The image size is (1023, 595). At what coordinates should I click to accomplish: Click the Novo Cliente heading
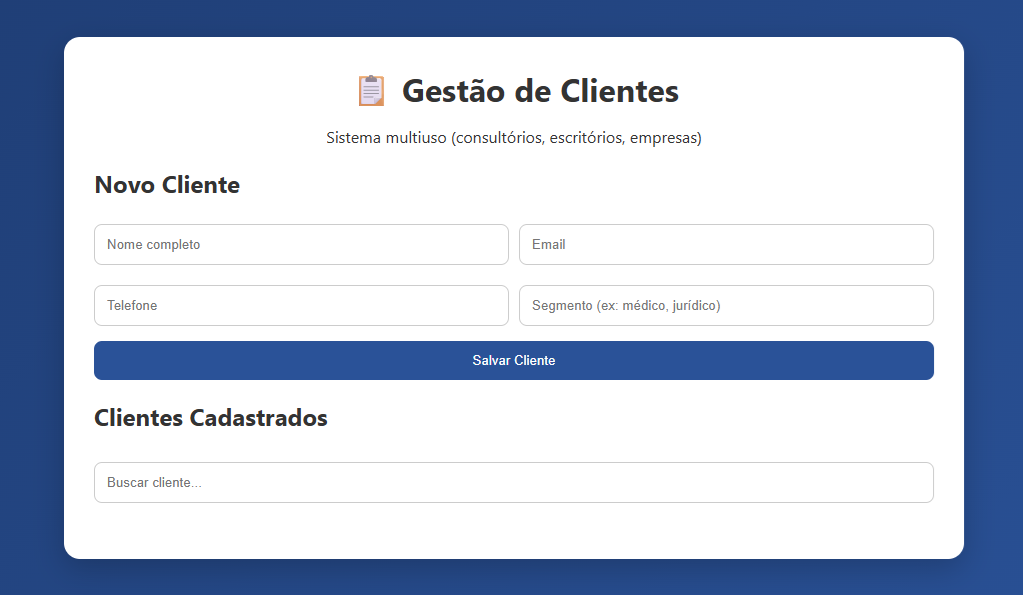pyautogui.click(x=167, y=185)
